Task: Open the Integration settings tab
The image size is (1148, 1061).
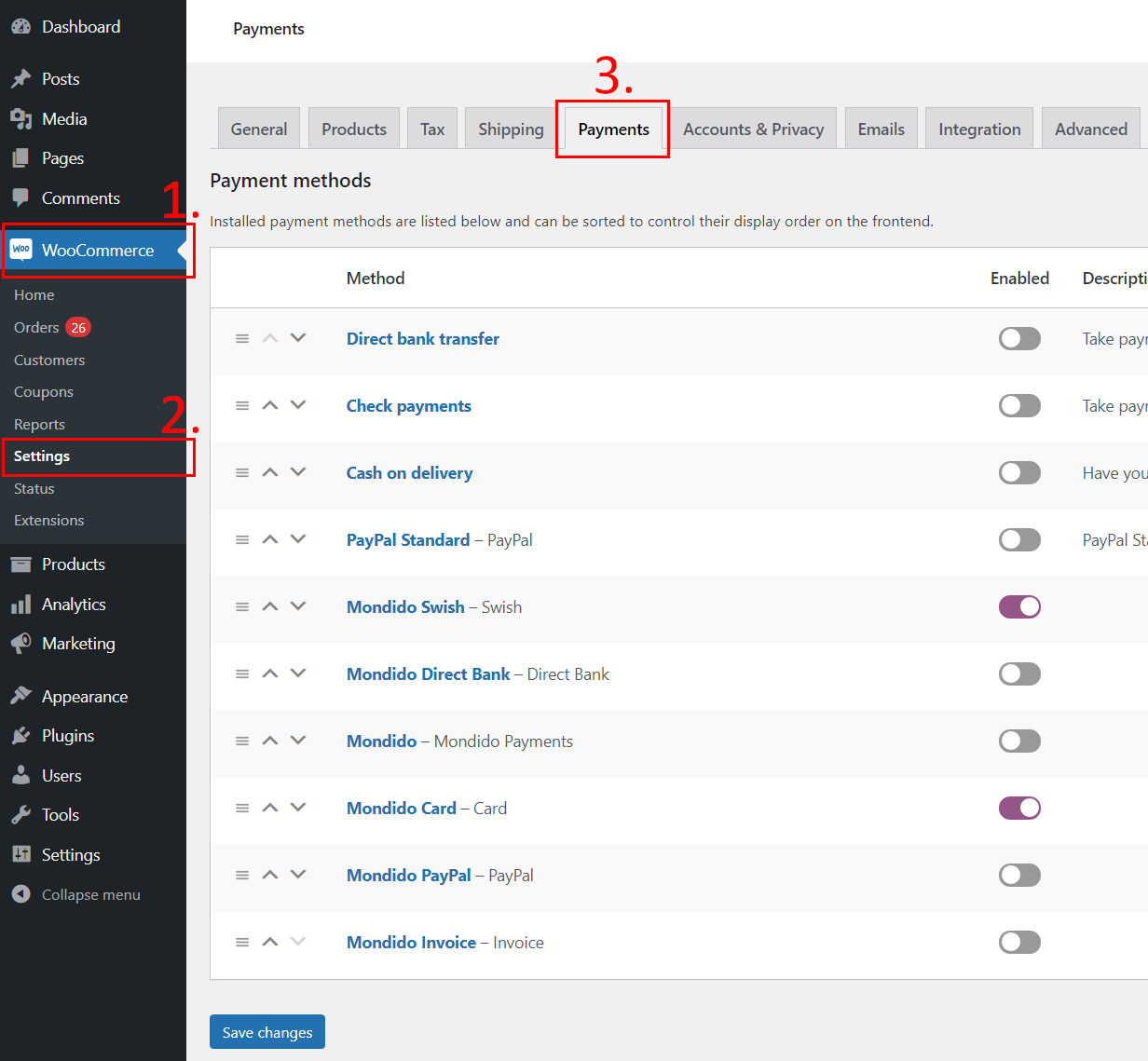Action: point(979,129)
